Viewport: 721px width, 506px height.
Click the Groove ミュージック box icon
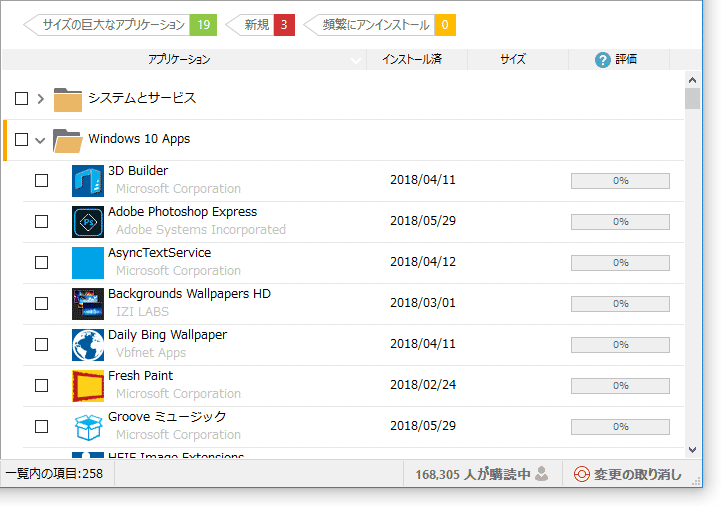[88, 427]
